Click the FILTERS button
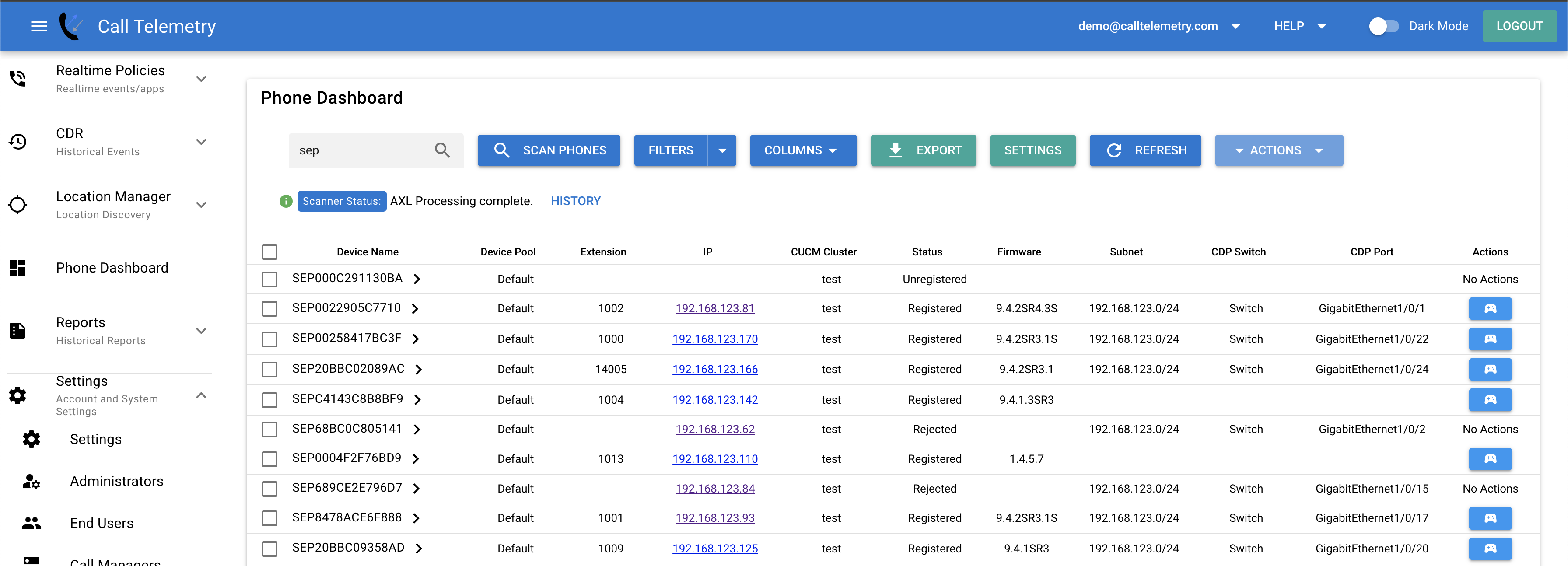The height and width of the screenshot is (566, 1568). [x=671, y=150]
